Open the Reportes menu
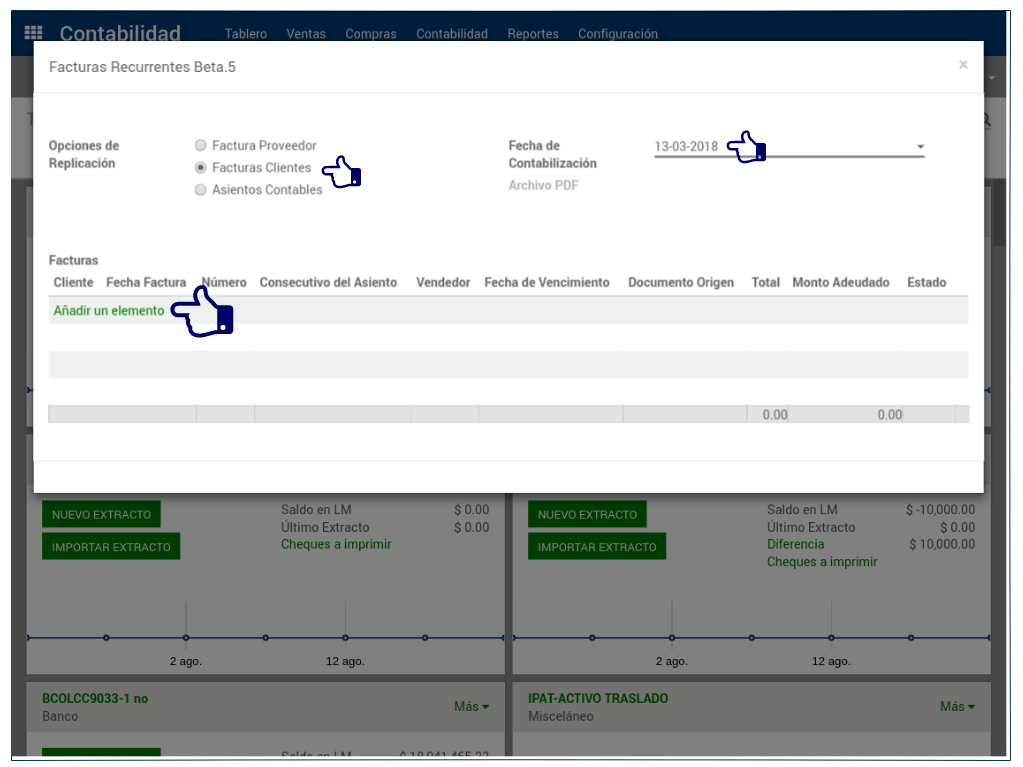This screenshot has height=767, width=1023. pos(533,34)
